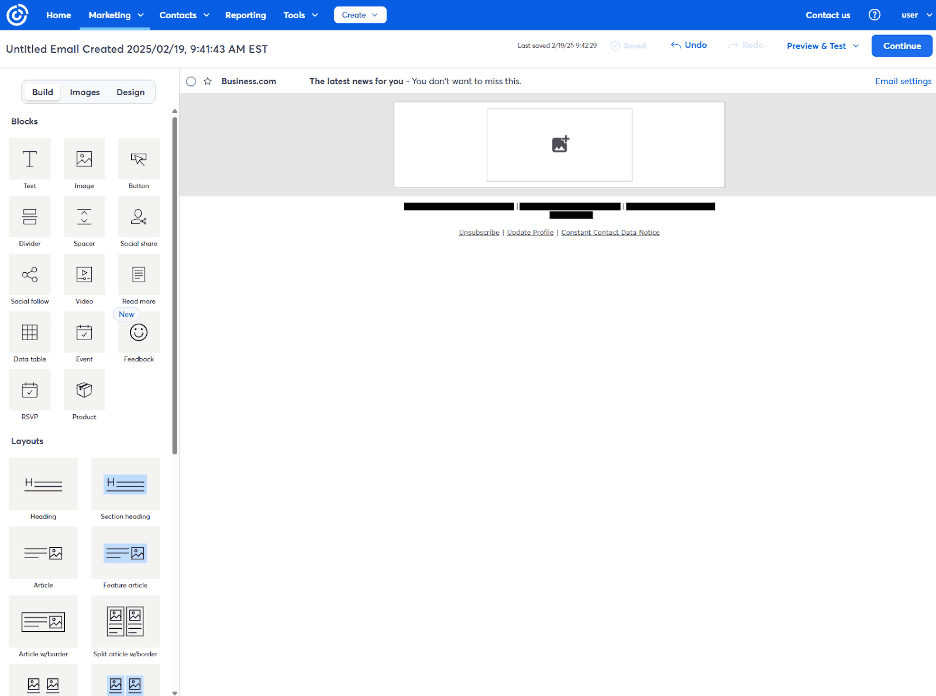Open the Create dropdown button
The height and width of the screenshot is (696, 936).
360,15
